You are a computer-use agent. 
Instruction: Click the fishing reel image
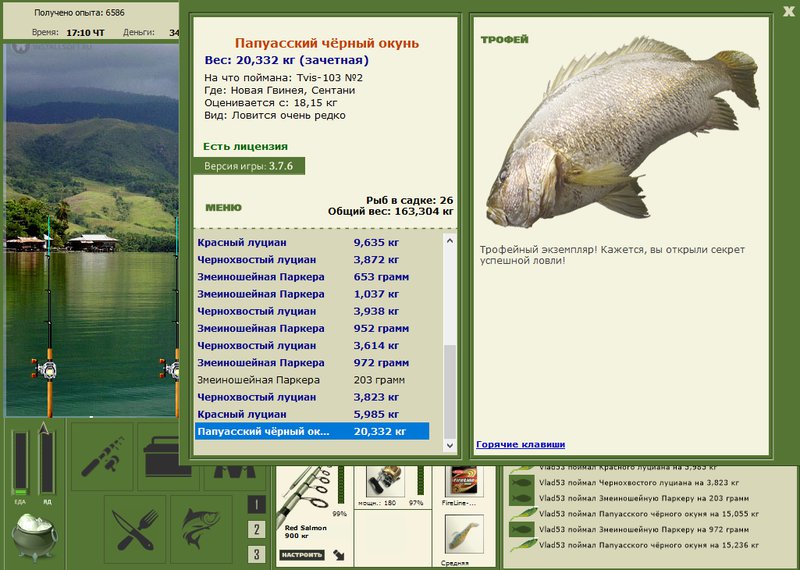(x=385, y=481)
